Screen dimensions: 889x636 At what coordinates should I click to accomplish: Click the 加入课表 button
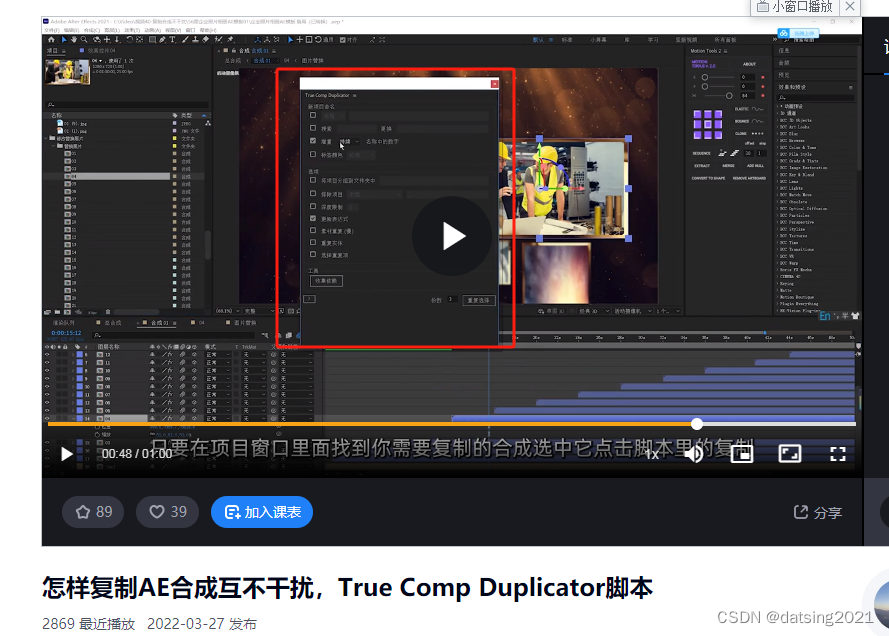click(x=261, y=511)
